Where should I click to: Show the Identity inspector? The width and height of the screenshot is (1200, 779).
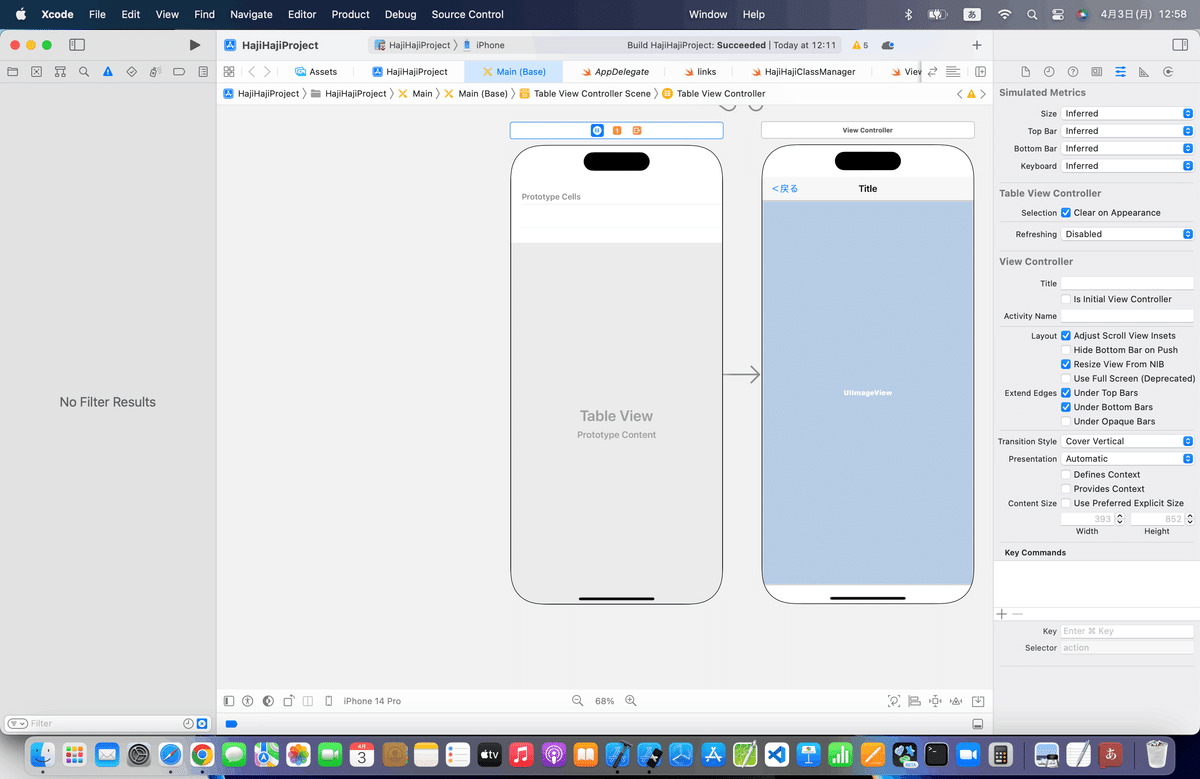pyautogui.click(x=1097, y=72)
